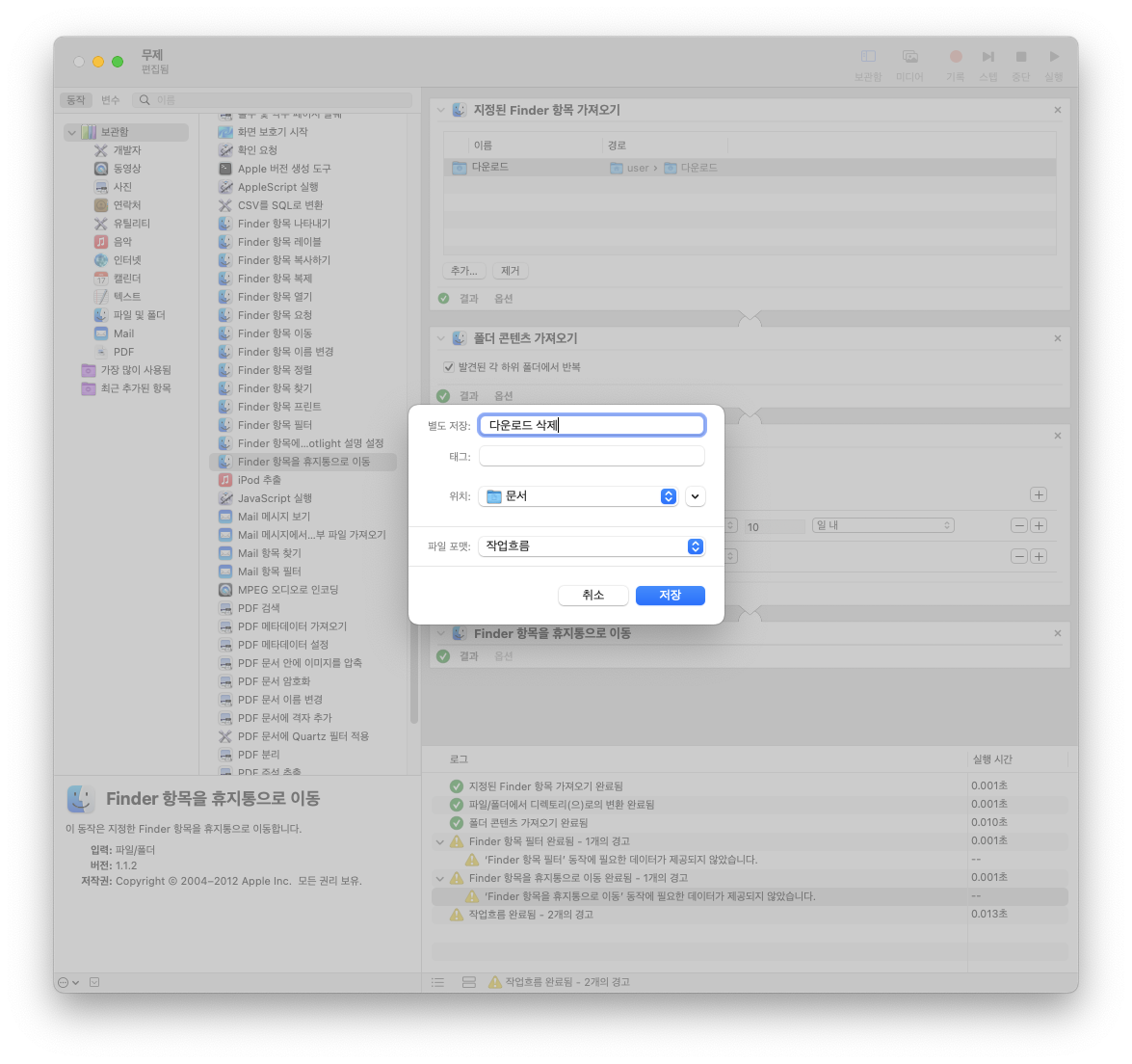Collapse the 폴더 콘텐츠 가져오기 action

click(x=440, y=338)
